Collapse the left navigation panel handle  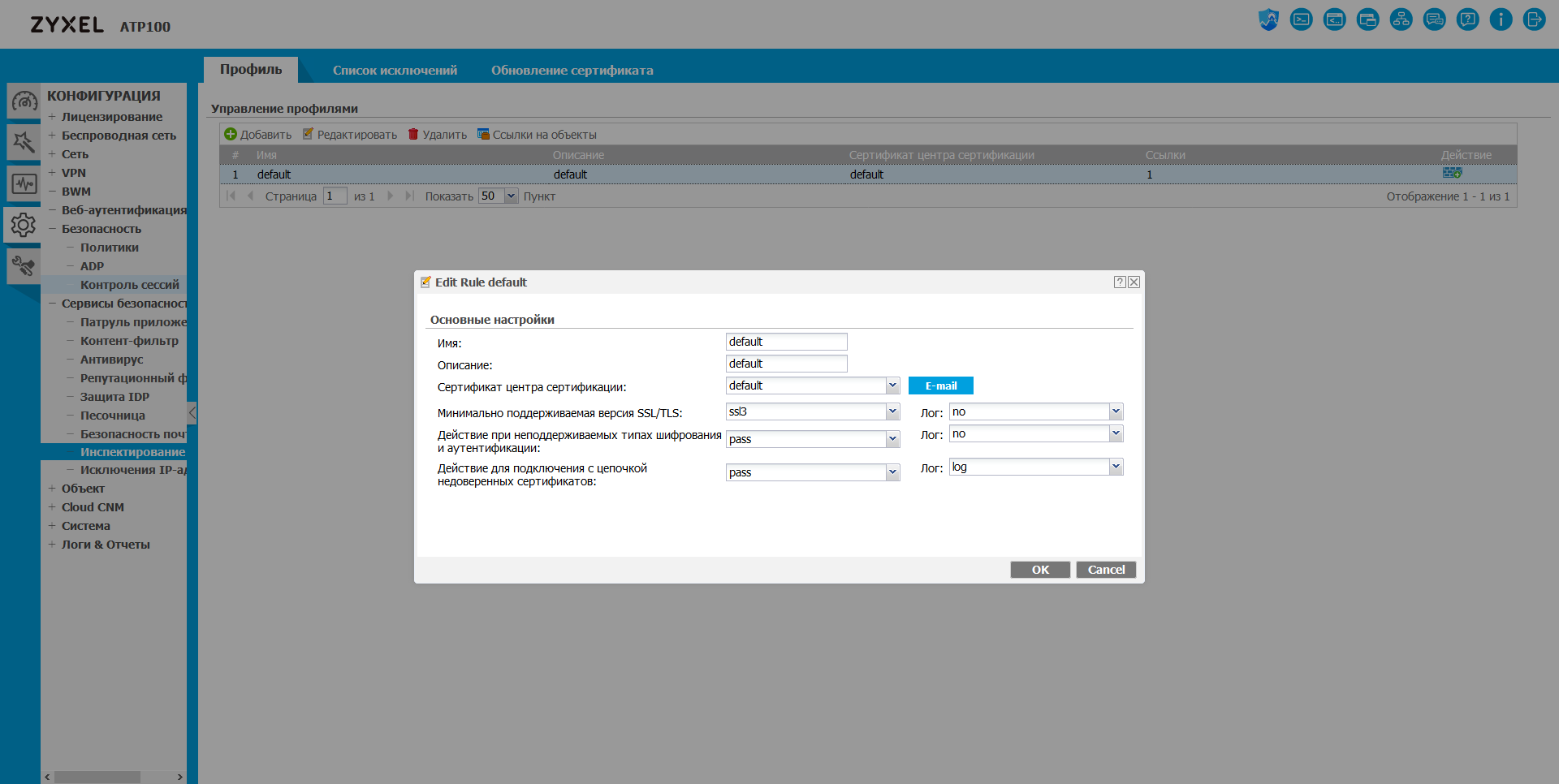(x=192, y=412)
